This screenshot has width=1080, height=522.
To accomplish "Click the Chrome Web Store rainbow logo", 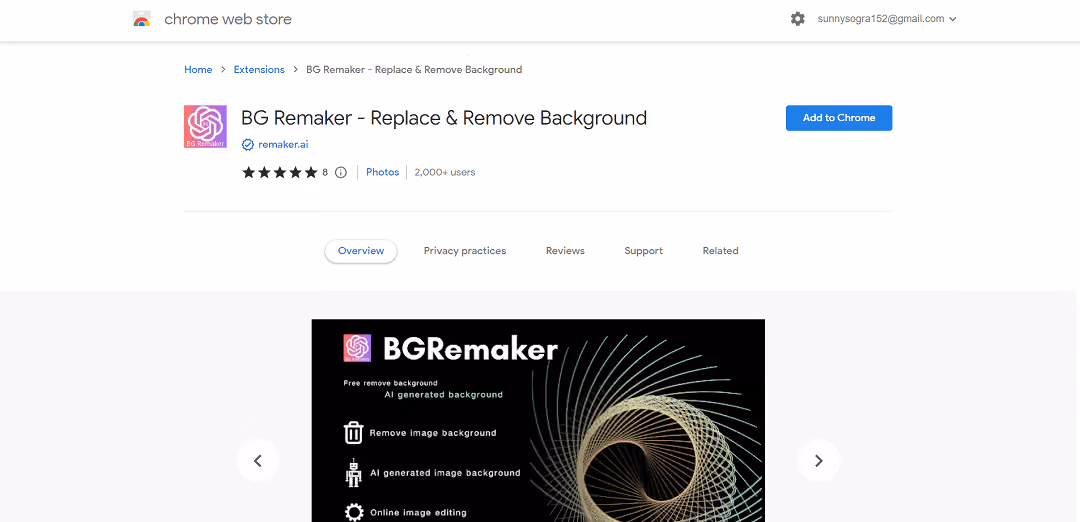I will [x=142, y=19].
